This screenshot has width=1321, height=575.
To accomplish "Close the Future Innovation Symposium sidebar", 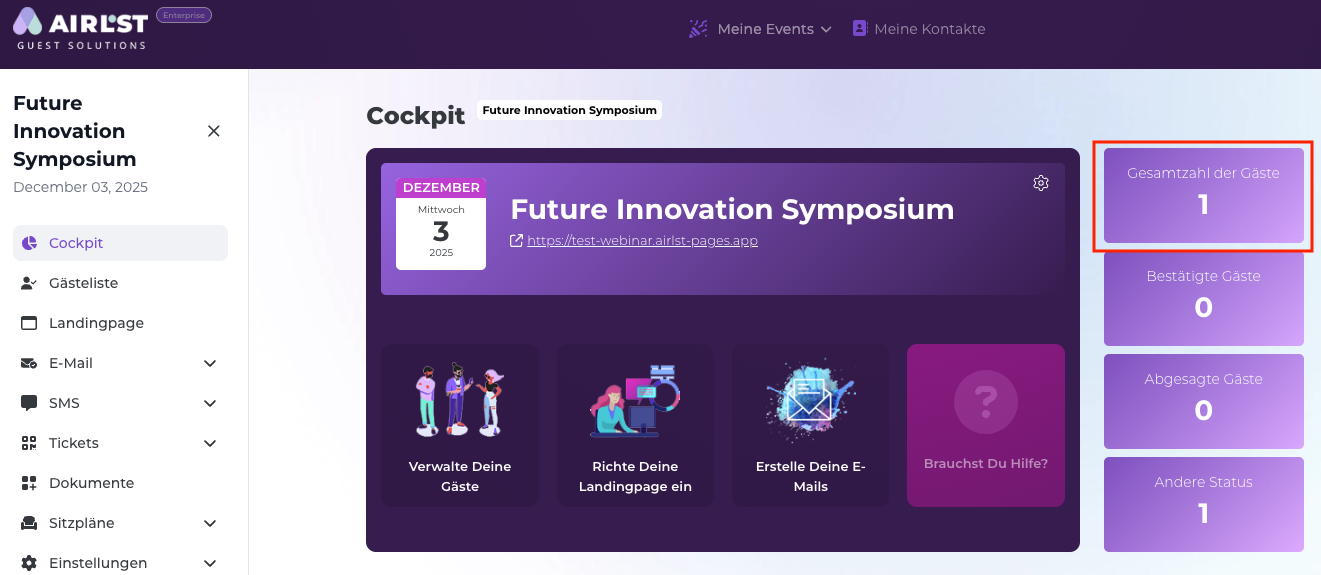I will click(213, 131).
